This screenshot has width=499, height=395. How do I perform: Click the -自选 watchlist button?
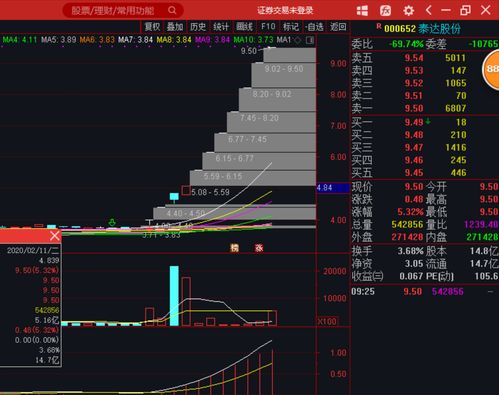[314, 27]
